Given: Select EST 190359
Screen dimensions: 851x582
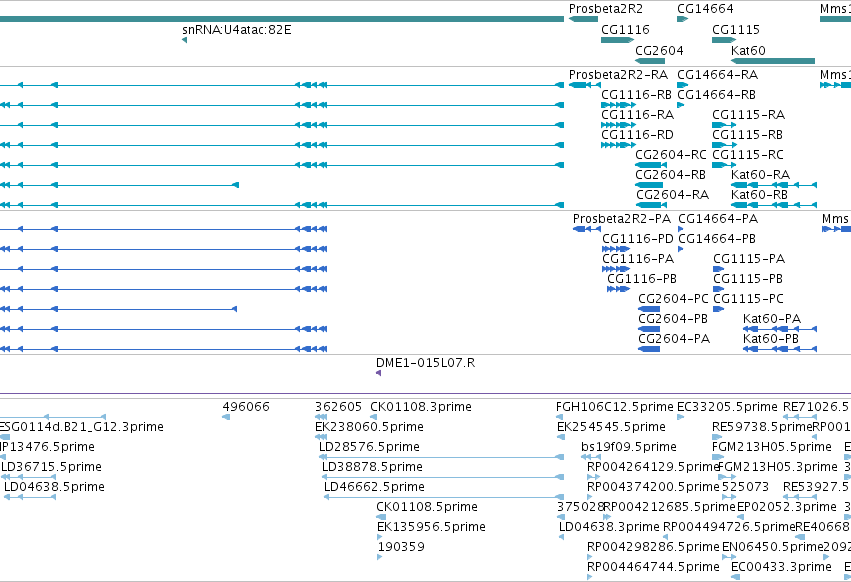Looking at the screenshot, I should tap(402, 547).
